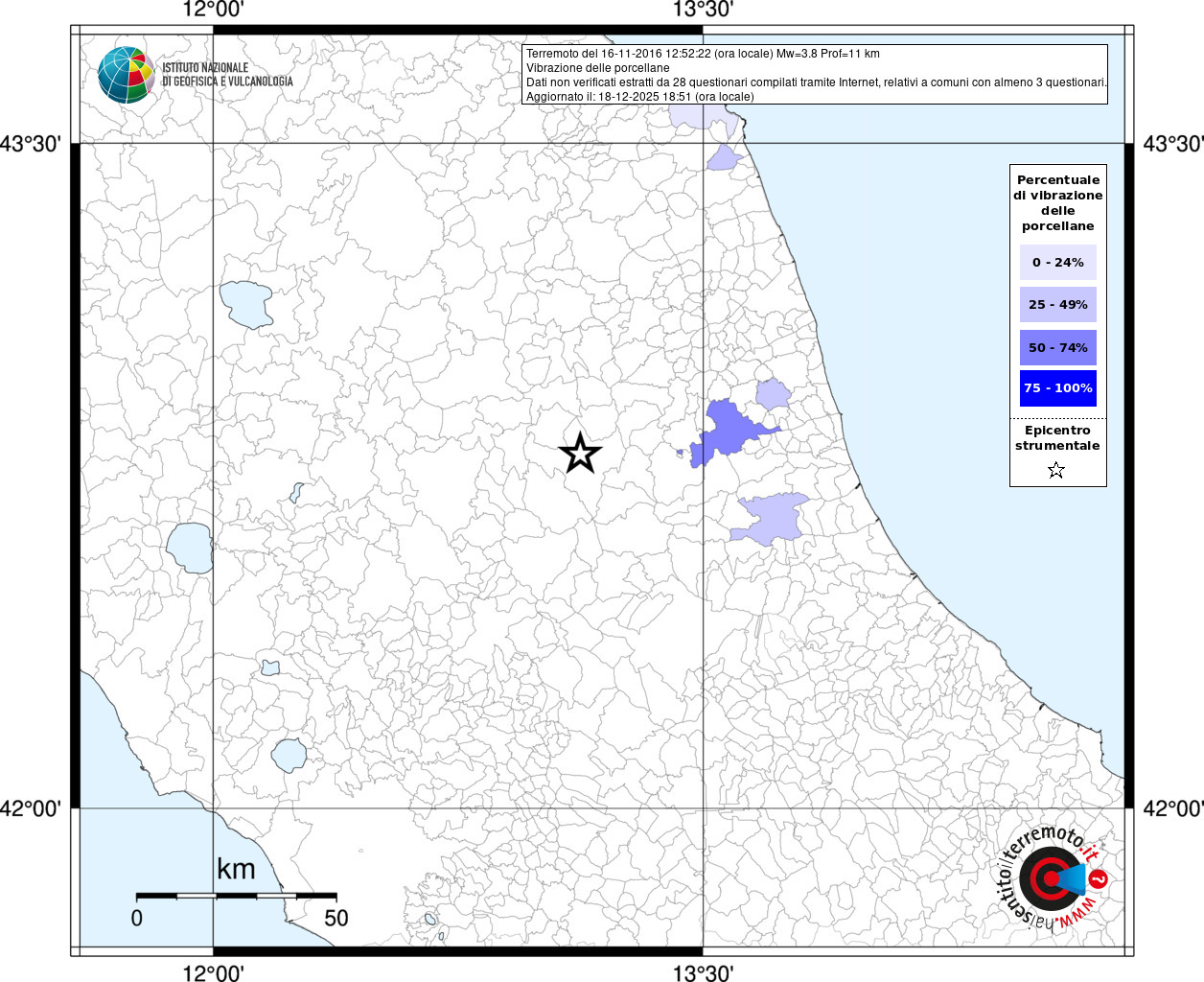Select the 25 - 49% legend swatch

click(x=1058, y=304)
